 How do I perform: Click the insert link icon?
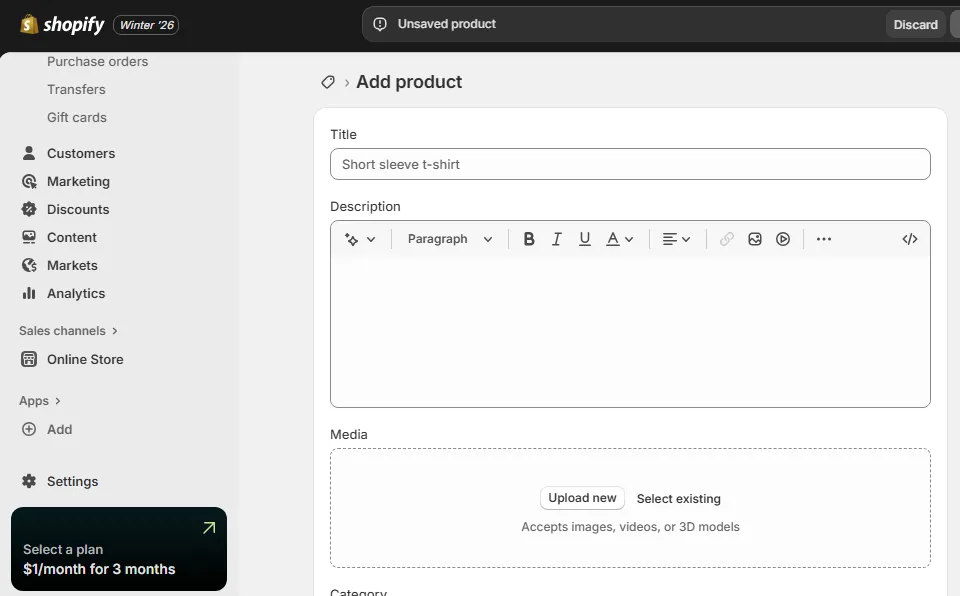click(727, 238)
